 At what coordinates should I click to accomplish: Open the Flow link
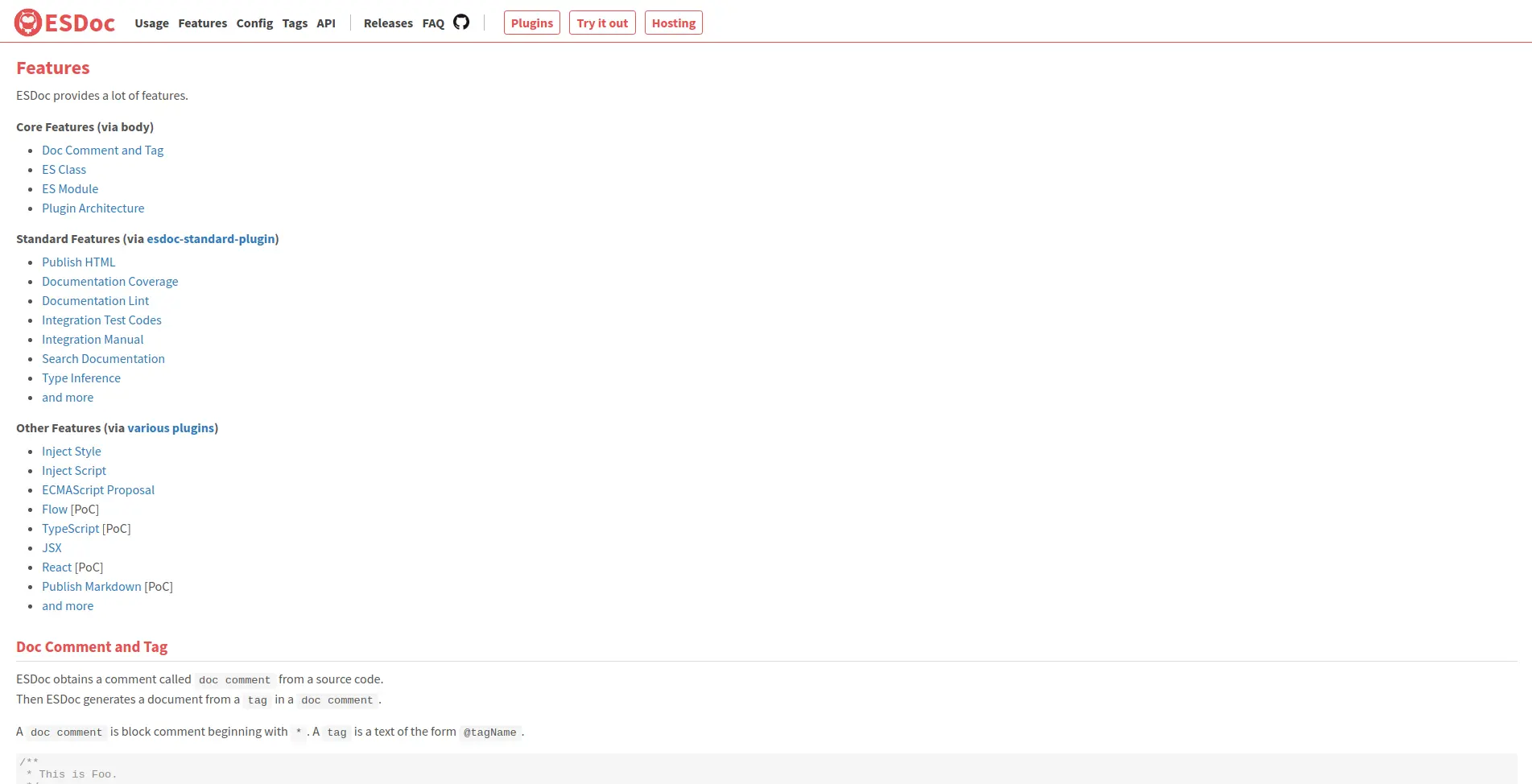pyautogui.click(x=55, y=510)
